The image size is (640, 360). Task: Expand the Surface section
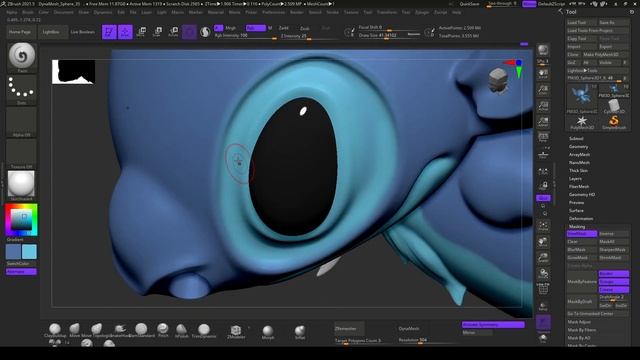(576, 211)
